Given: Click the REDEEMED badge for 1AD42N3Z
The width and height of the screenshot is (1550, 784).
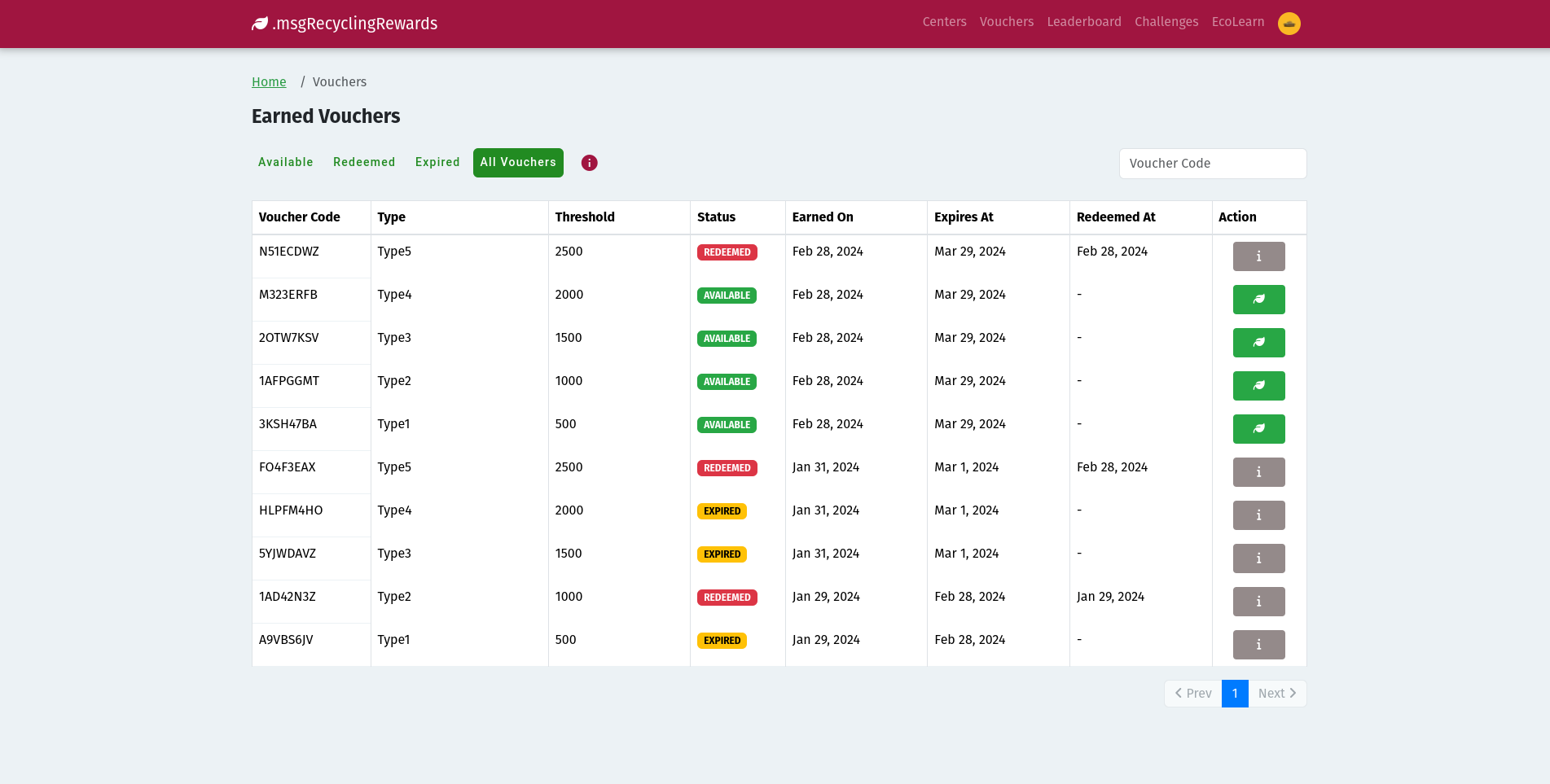Looking at the screenshot, I should coord(727,598).
